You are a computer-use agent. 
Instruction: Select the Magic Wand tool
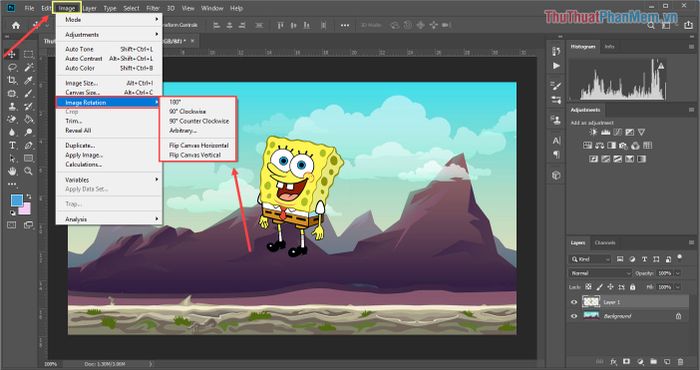click(x=29, y=67)
